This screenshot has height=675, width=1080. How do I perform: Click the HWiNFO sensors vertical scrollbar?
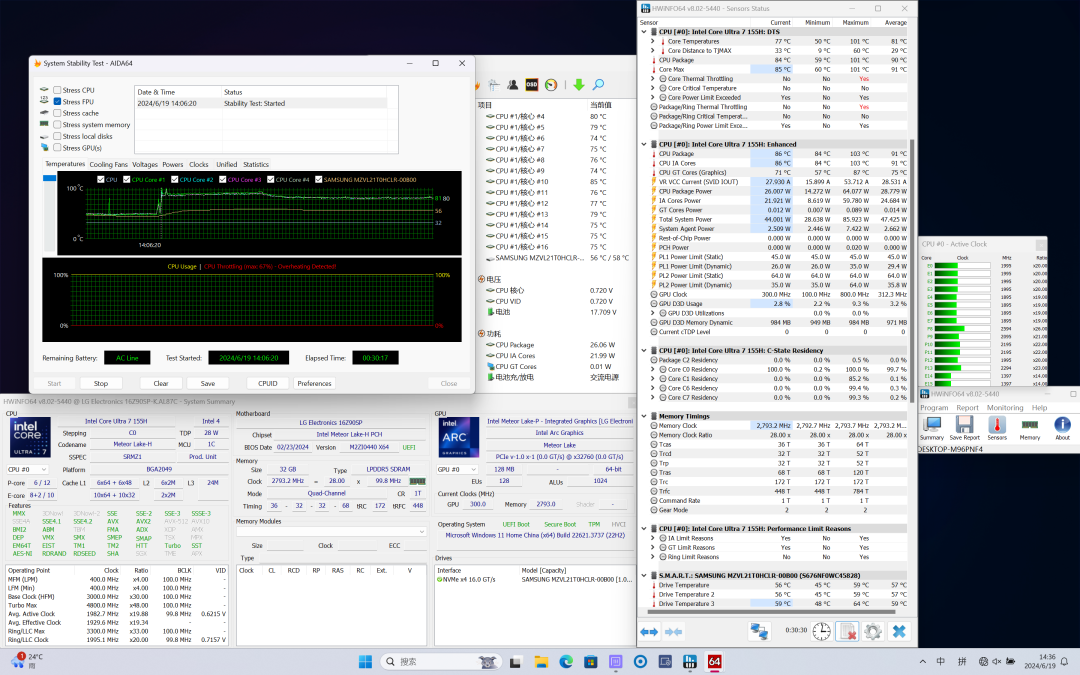(x=912, y=269)
